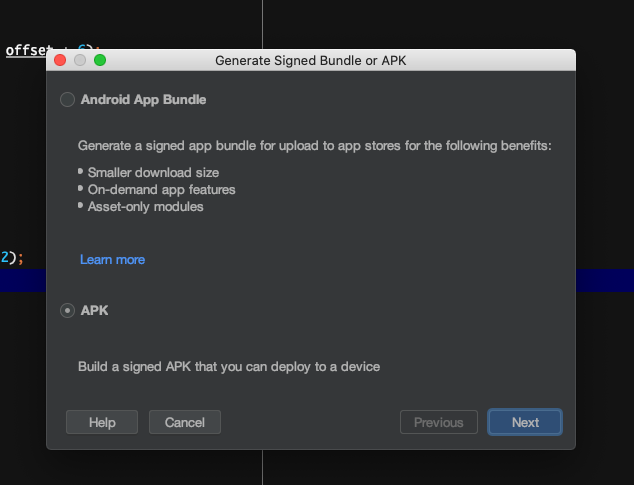The image size is (634, 485).
Task: Click the "On-demand app features" bullet text
Action: click(x=161, y=190)
